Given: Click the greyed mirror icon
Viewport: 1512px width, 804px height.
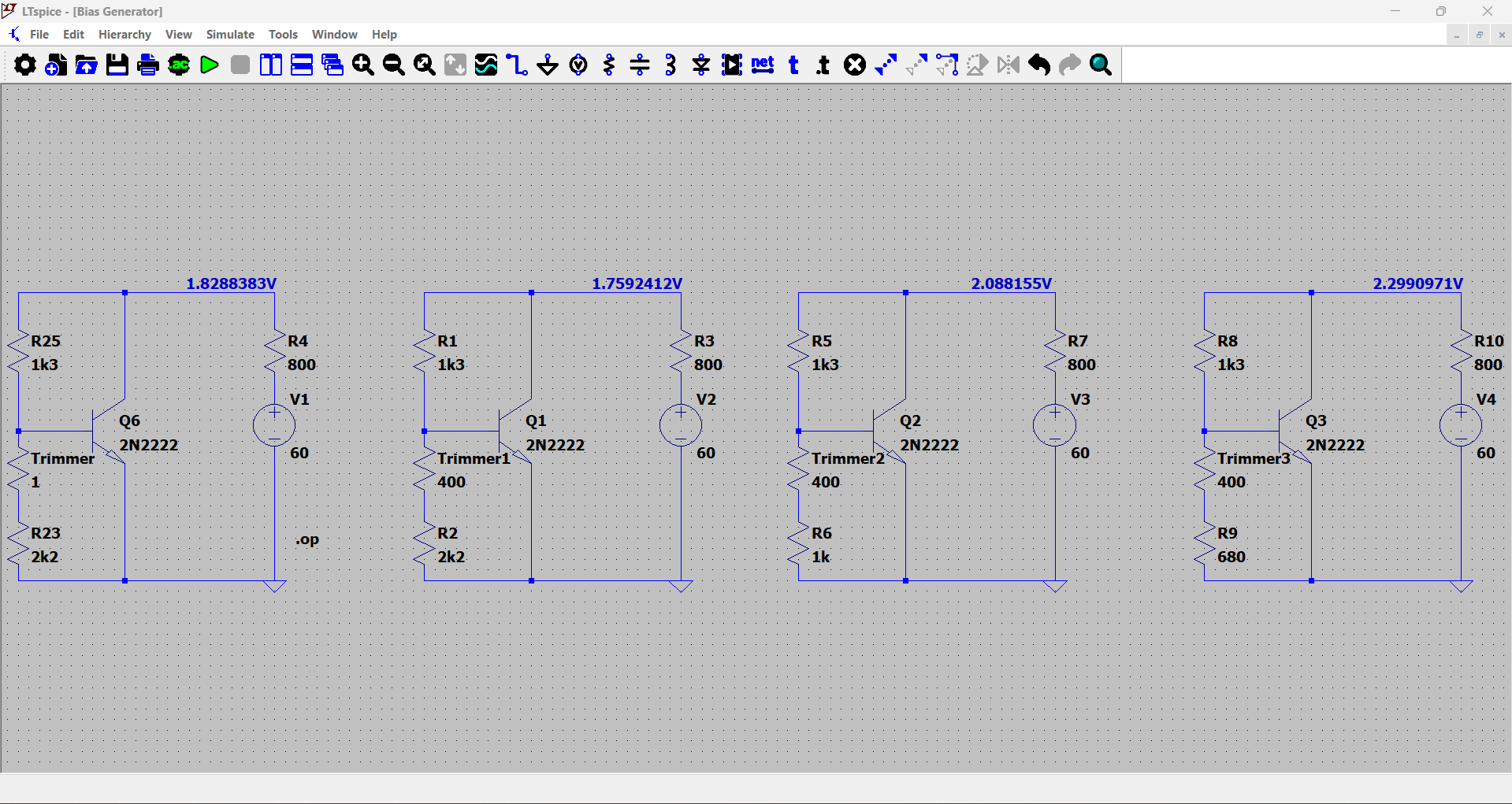Looking at the screenshot, I should pyautogui.click(x=1009, y=65).
